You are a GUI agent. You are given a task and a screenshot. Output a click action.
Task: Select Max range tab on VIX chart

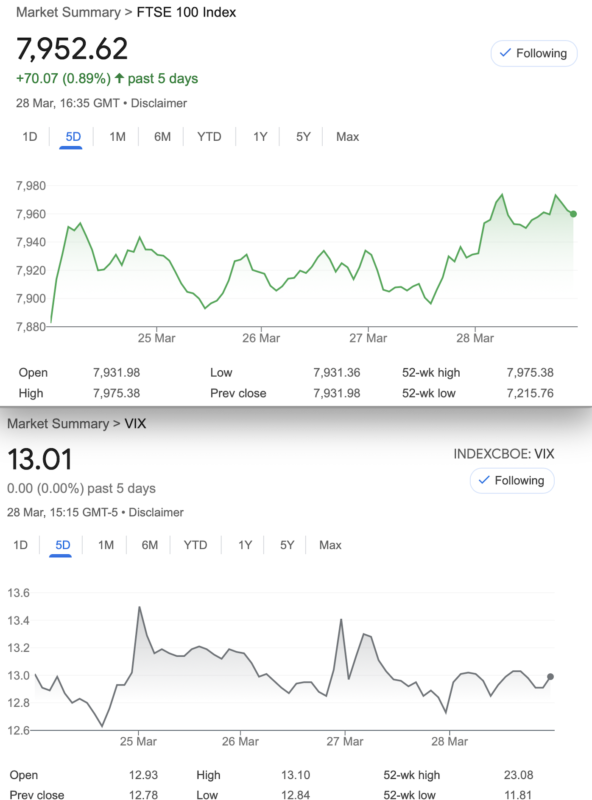pos(330,545)
